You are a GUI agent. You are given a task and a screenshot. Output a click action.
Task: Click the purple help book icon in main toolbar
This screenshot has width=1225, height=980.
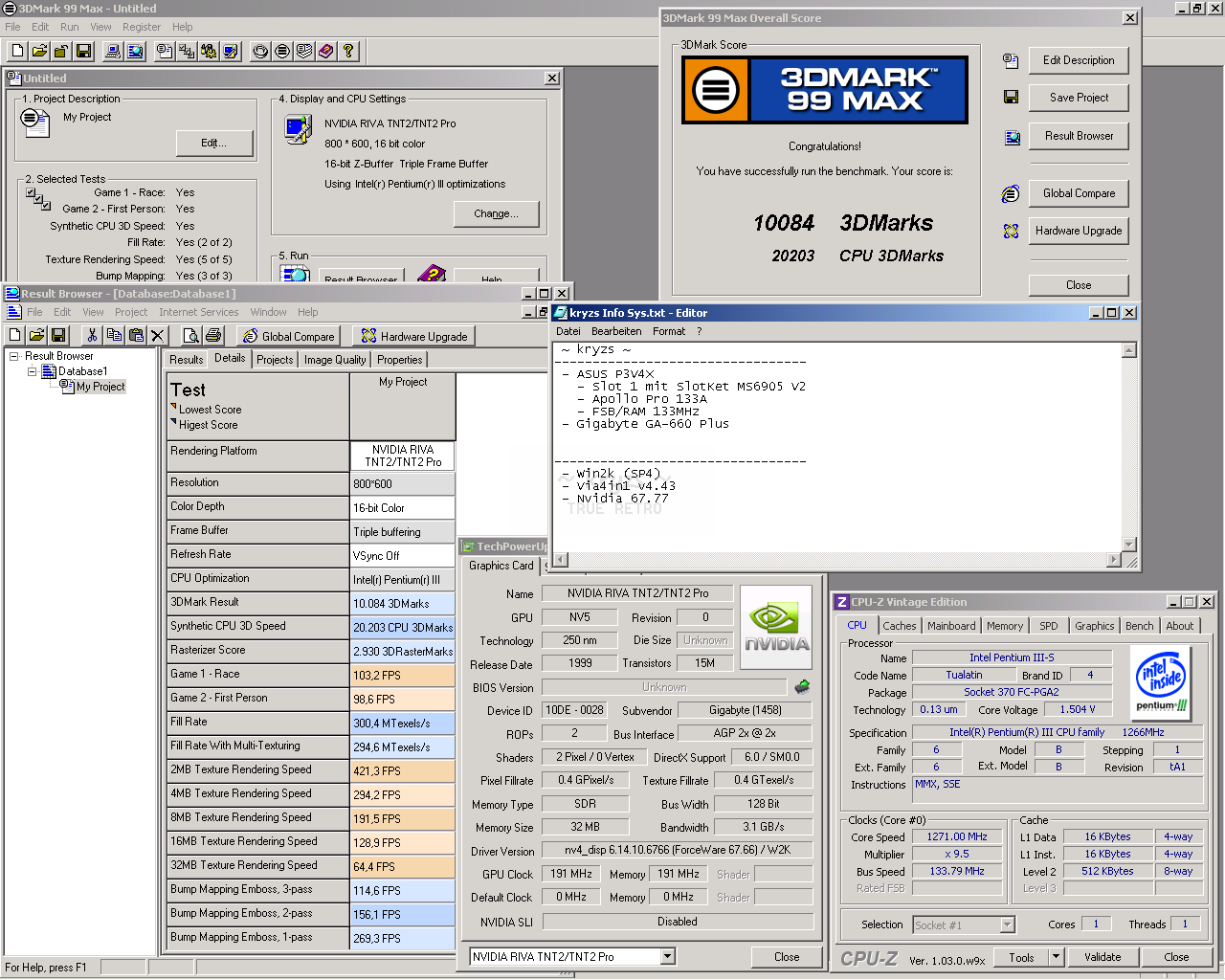(326, 51)
